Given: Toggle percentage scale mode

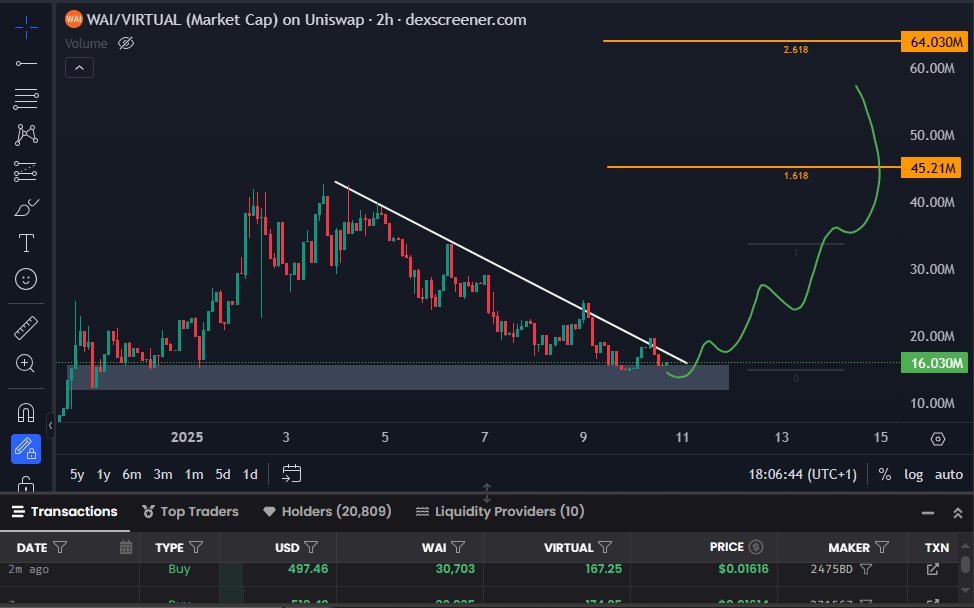Looking at the screenshot, I should [885, 474].
